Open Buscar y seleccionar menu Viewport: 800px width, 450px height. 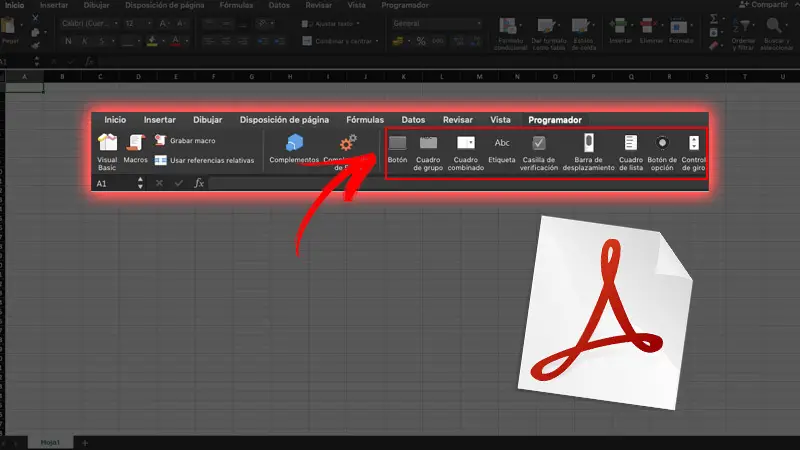click(777, 34)
